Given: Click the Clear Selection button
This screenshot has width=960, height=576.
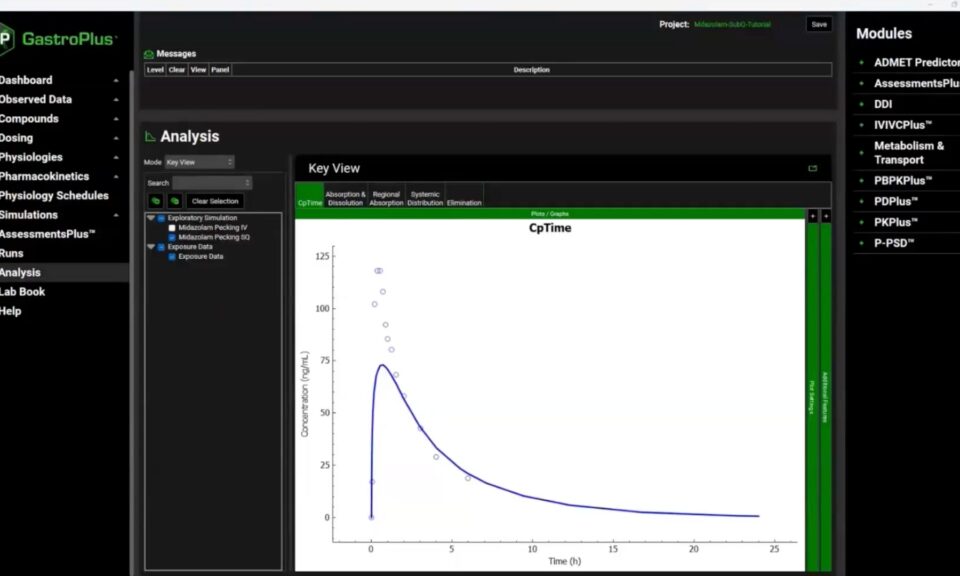Looking at the screenshot, I should pos(214,201).
